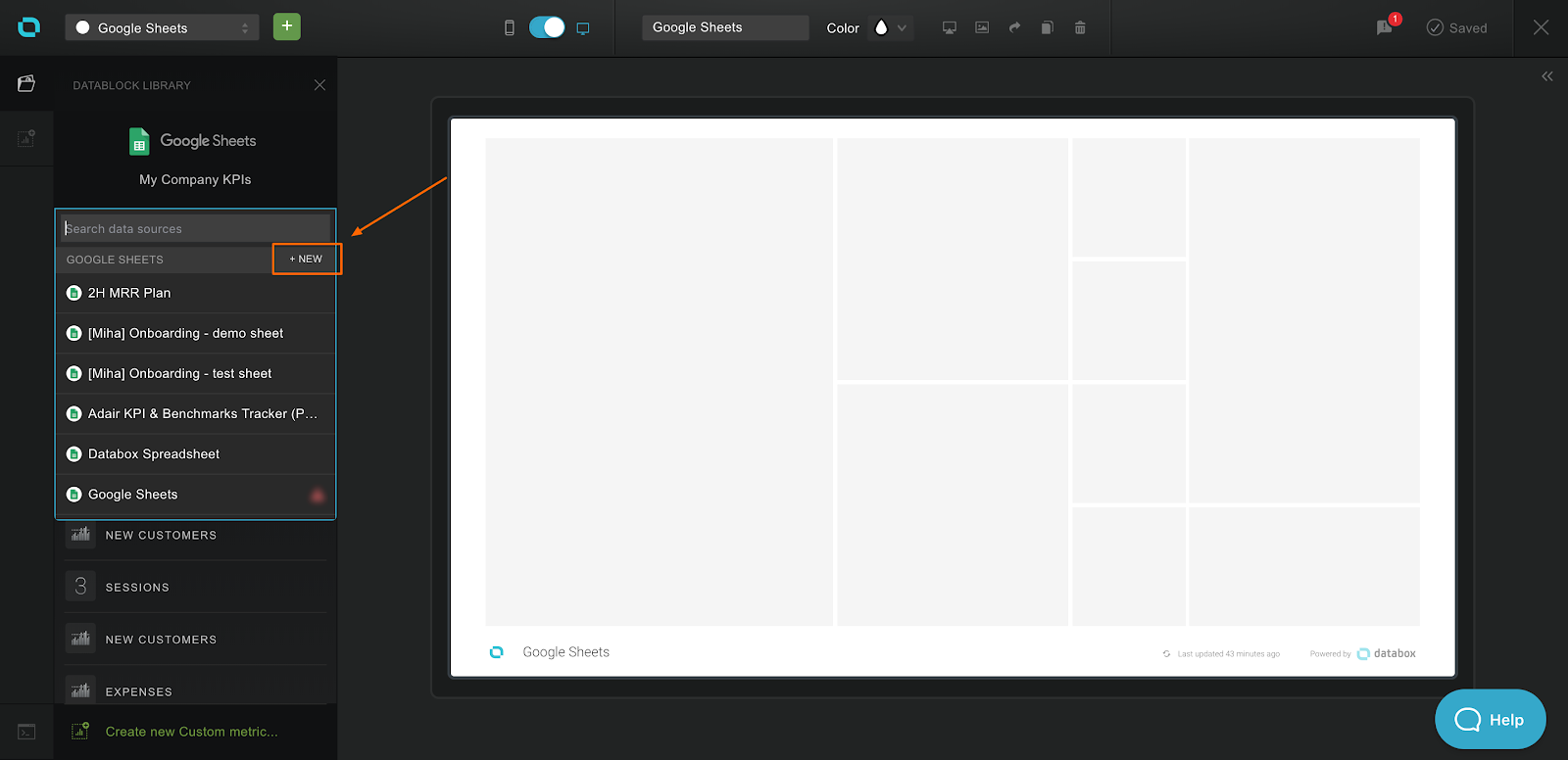
Task: Open the add visualization icon in sidebar
Action: click(x=26, y=139)
